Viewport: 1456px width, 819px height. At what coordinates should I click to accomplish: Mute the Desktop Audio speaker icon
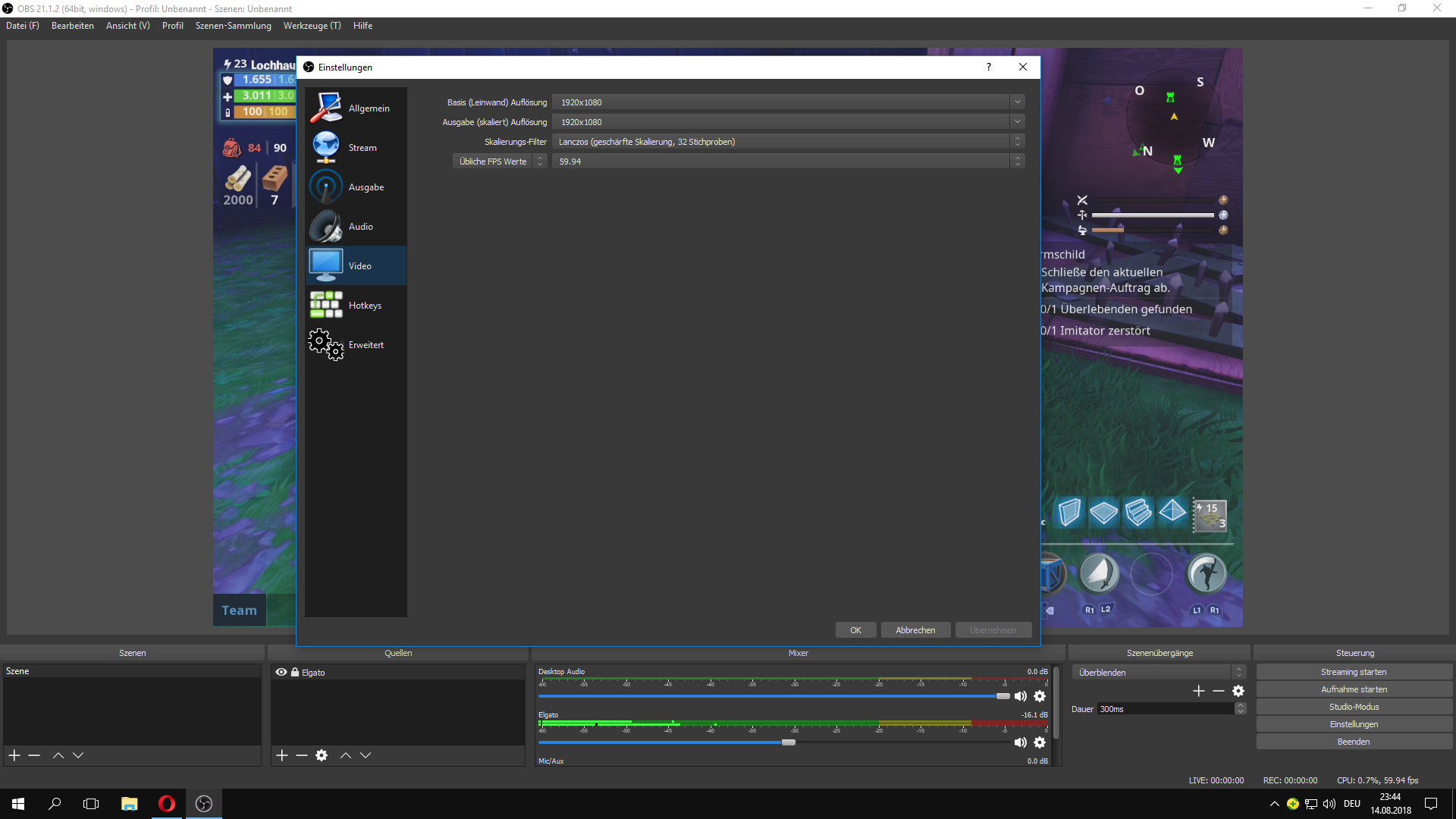pos(1021,696)
